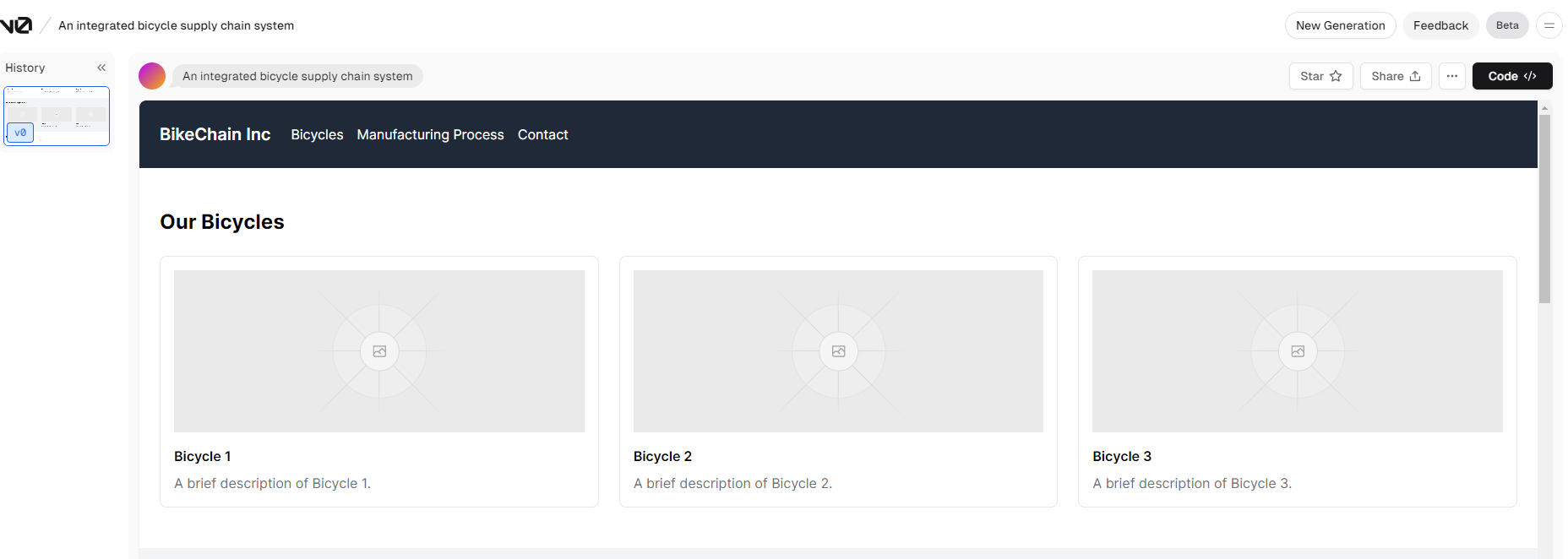Click the Bicycle 2 placeholder image icon
Image resolution: width=1568 pixels, height=559 pixels.
(838, 351)
